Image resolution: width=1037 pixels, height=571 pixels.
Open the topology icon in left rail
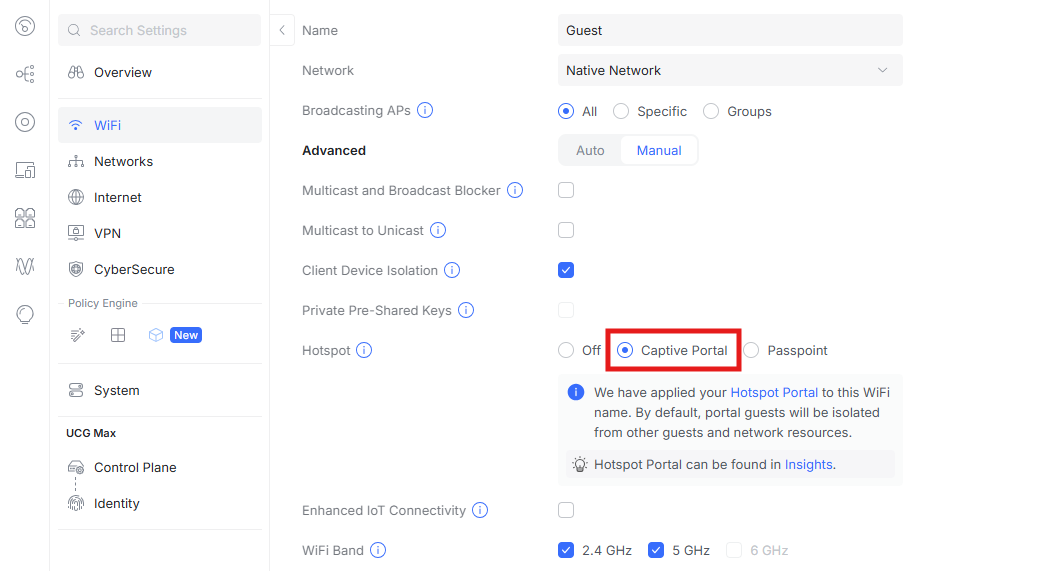25,74
